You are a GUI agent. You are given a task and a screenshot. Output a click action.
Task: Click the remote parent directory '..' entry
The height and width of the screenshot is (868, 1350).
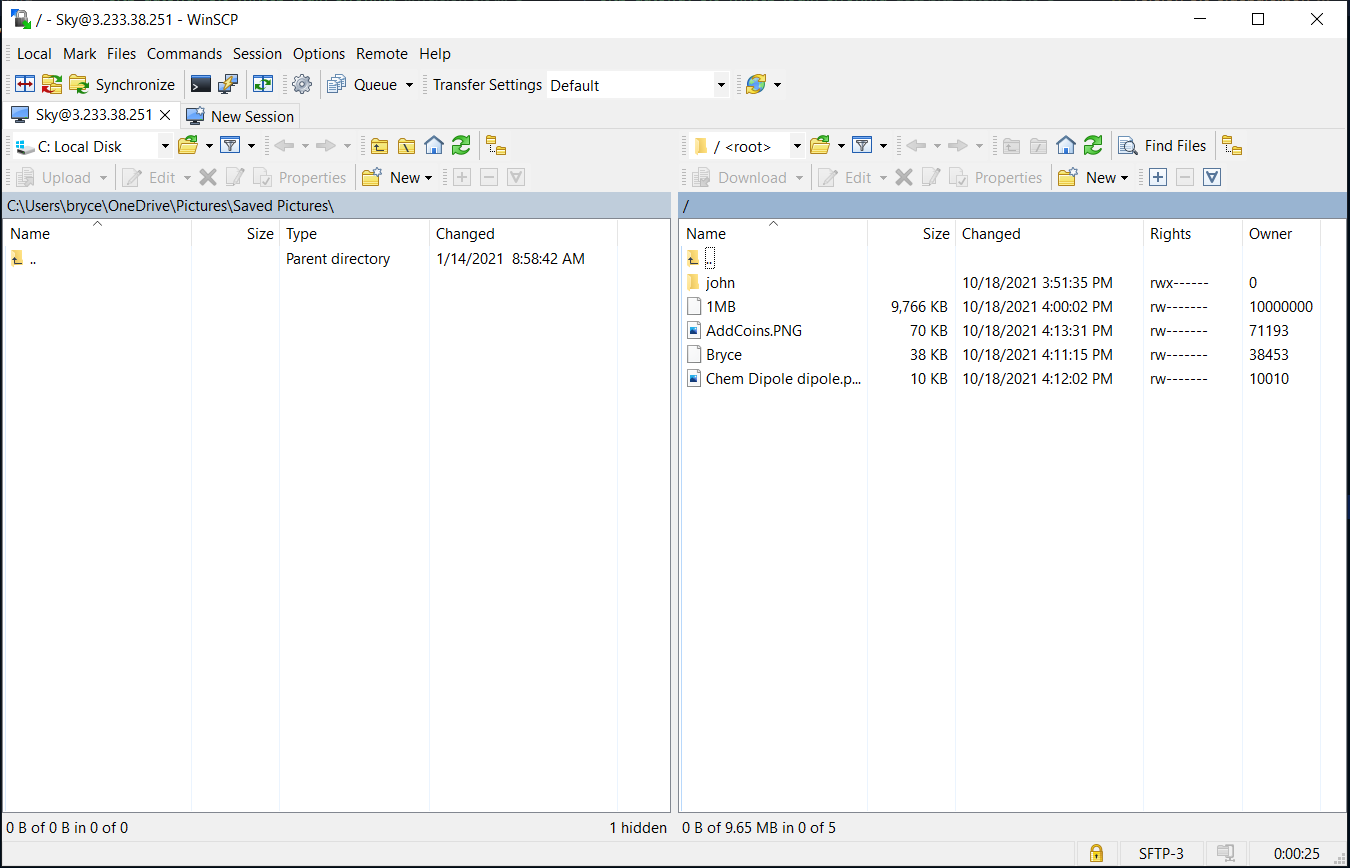[710, 259]
